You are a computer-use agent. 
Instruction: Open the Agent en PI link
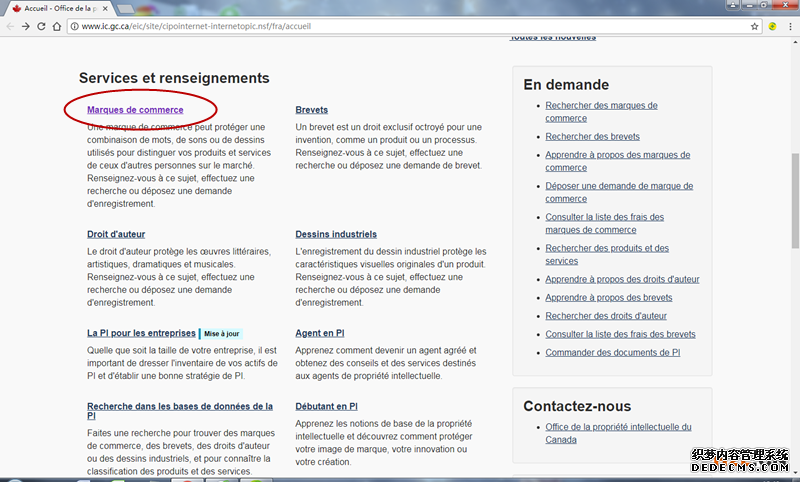[x=320, y=333]
